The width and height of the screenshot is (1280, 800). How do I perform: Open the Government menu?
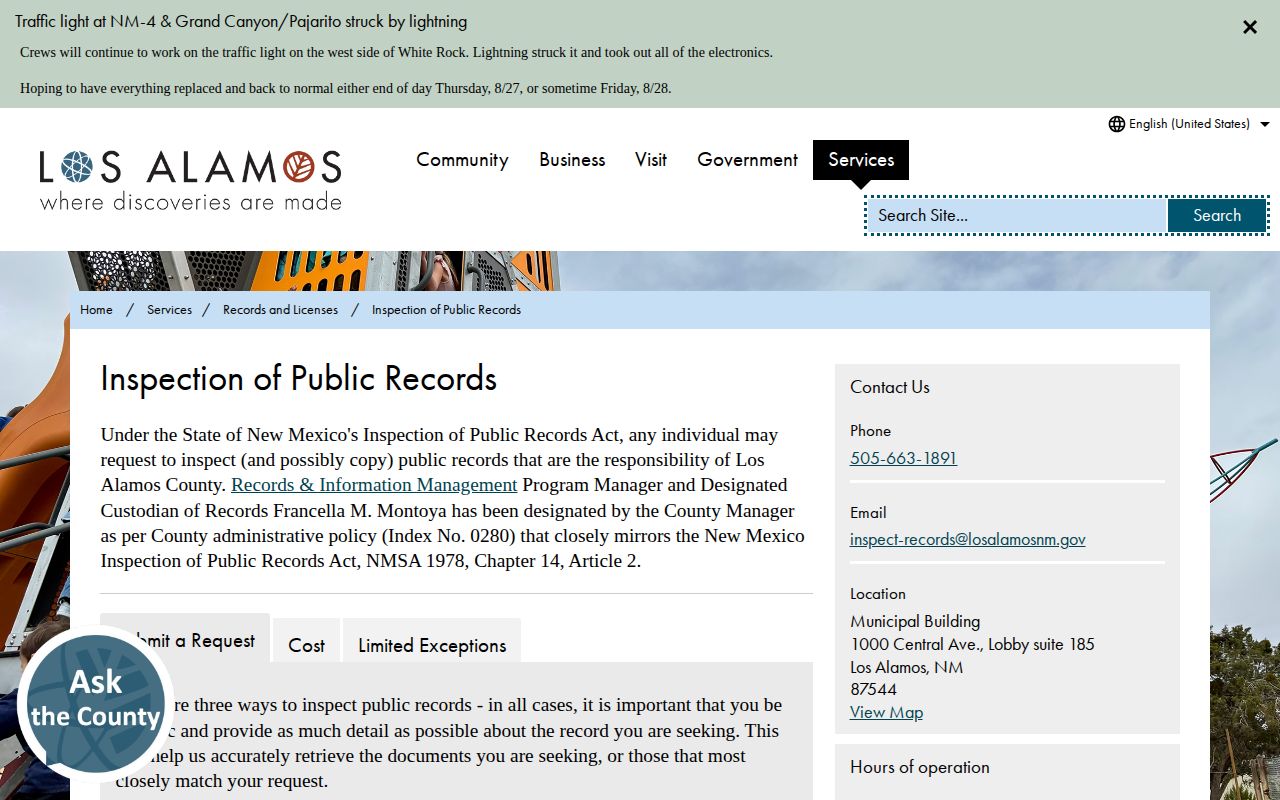tap(747, 160)
